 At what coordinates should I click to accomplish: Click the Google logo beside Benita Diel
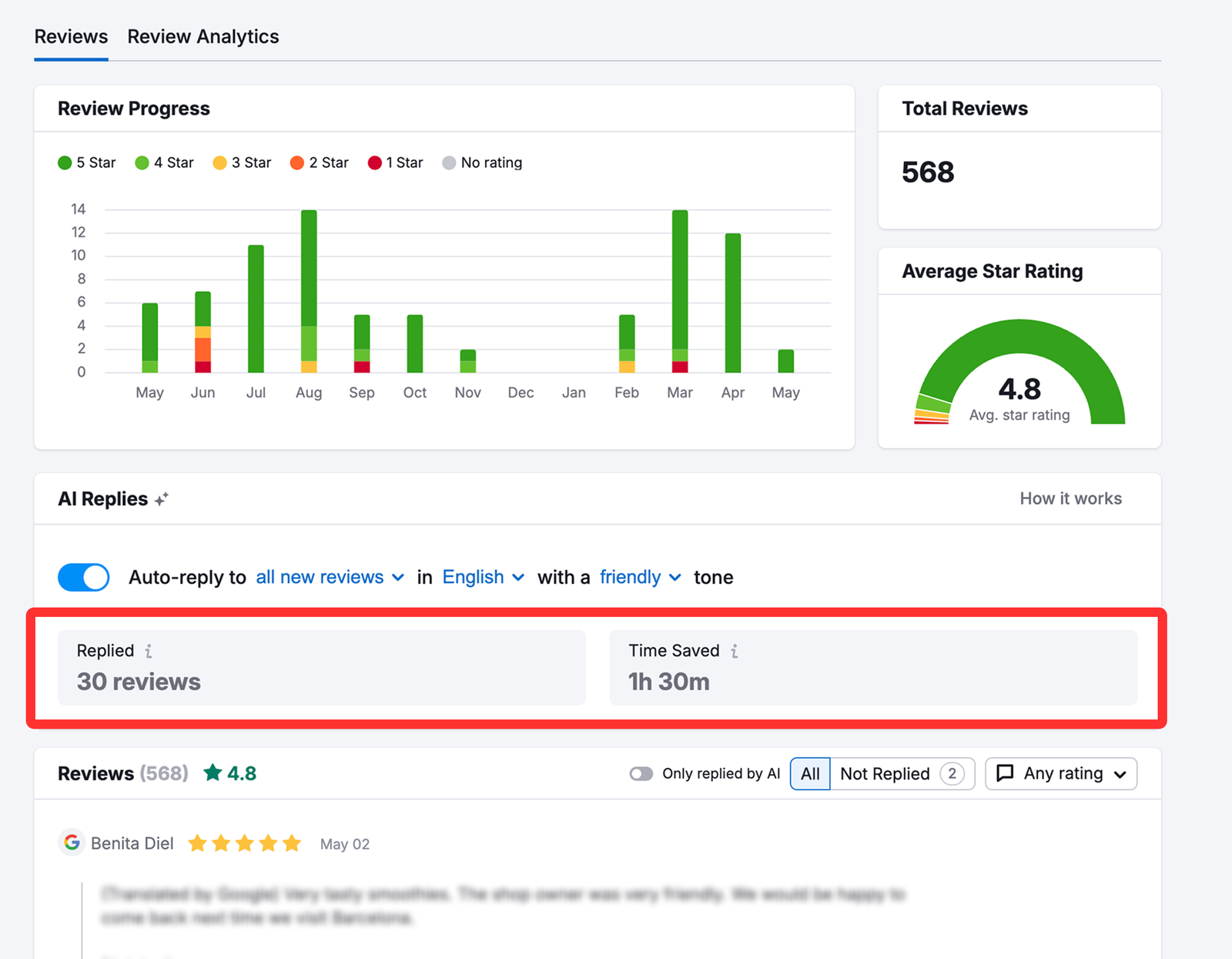tap(71, 843)
